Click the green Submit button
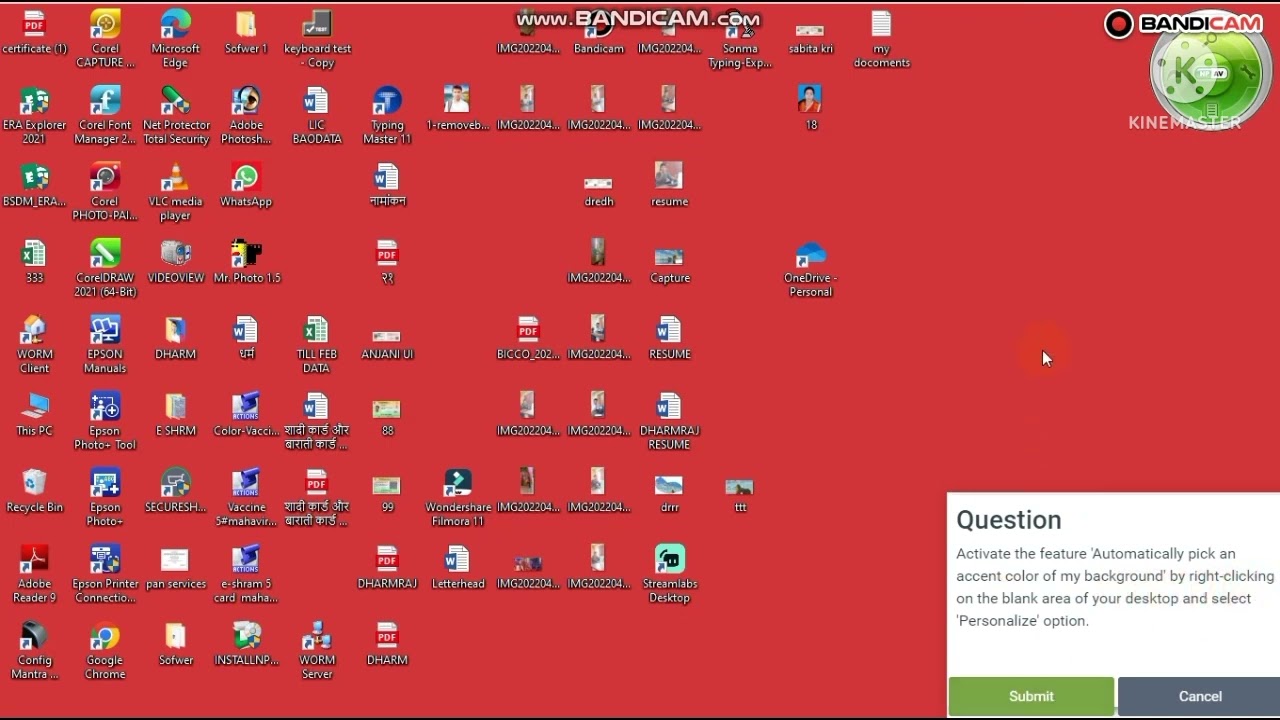The height and width of the screenshot is (720, 1280). (1031, 696)
